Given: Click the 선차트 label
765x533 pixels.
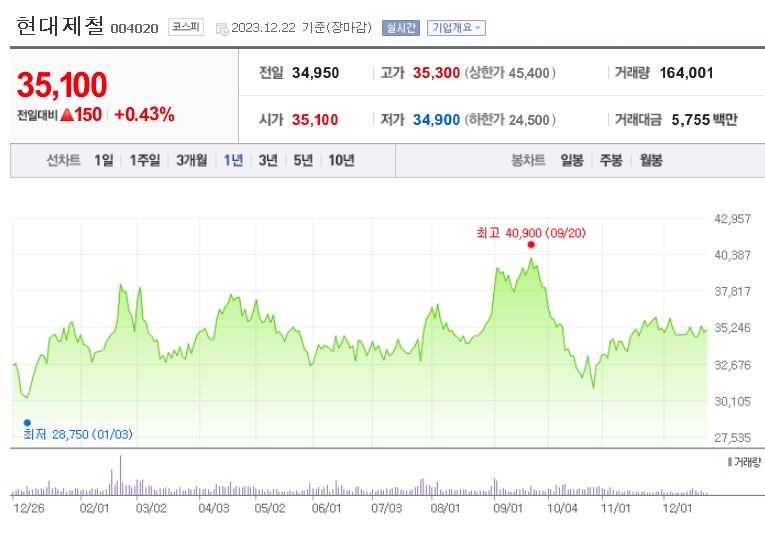Looking at the screenshot, I should [63, 160].
